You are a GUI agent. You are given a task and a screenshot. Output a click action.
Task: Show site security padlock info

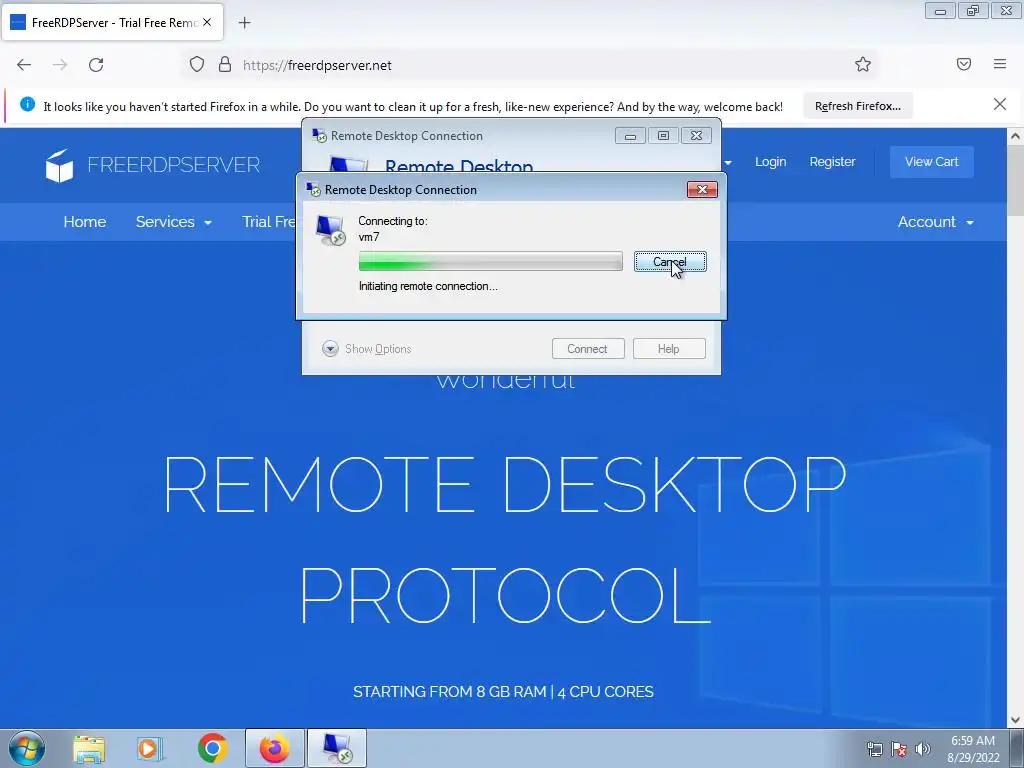225,65
